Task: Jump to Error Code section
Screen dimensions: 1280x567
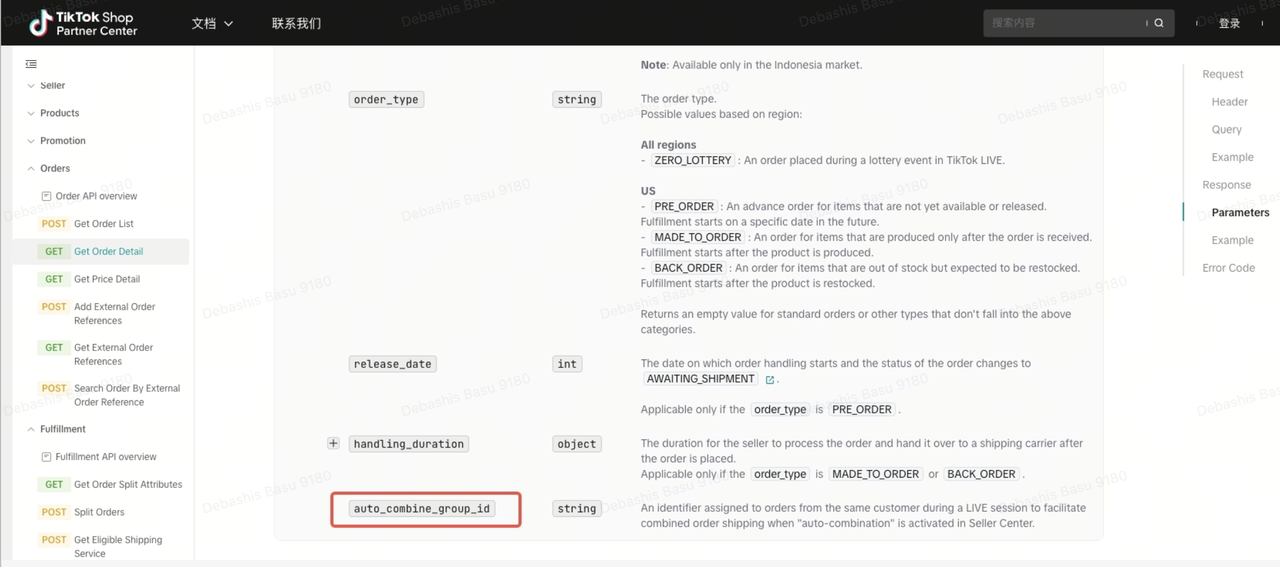Action: pyautogui.click(x=1228, y=268)
